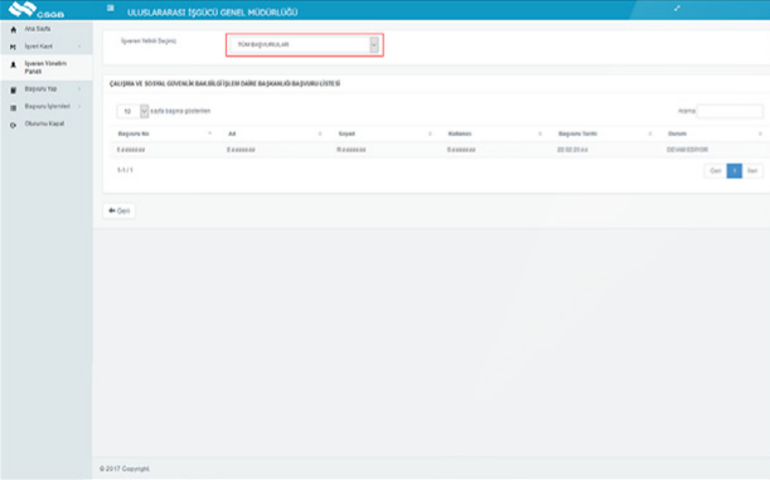770x480 pixels.
Task: Expand the Başvuru İşlemleri submenu
Action: (78, 106)
